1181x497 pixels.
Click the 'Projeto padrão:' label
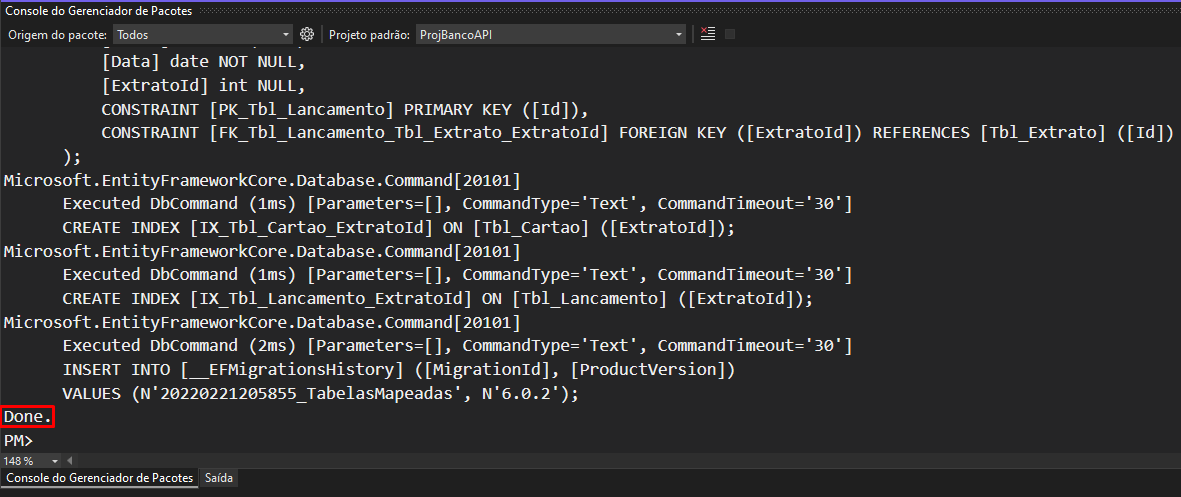[x=369, y=35]
